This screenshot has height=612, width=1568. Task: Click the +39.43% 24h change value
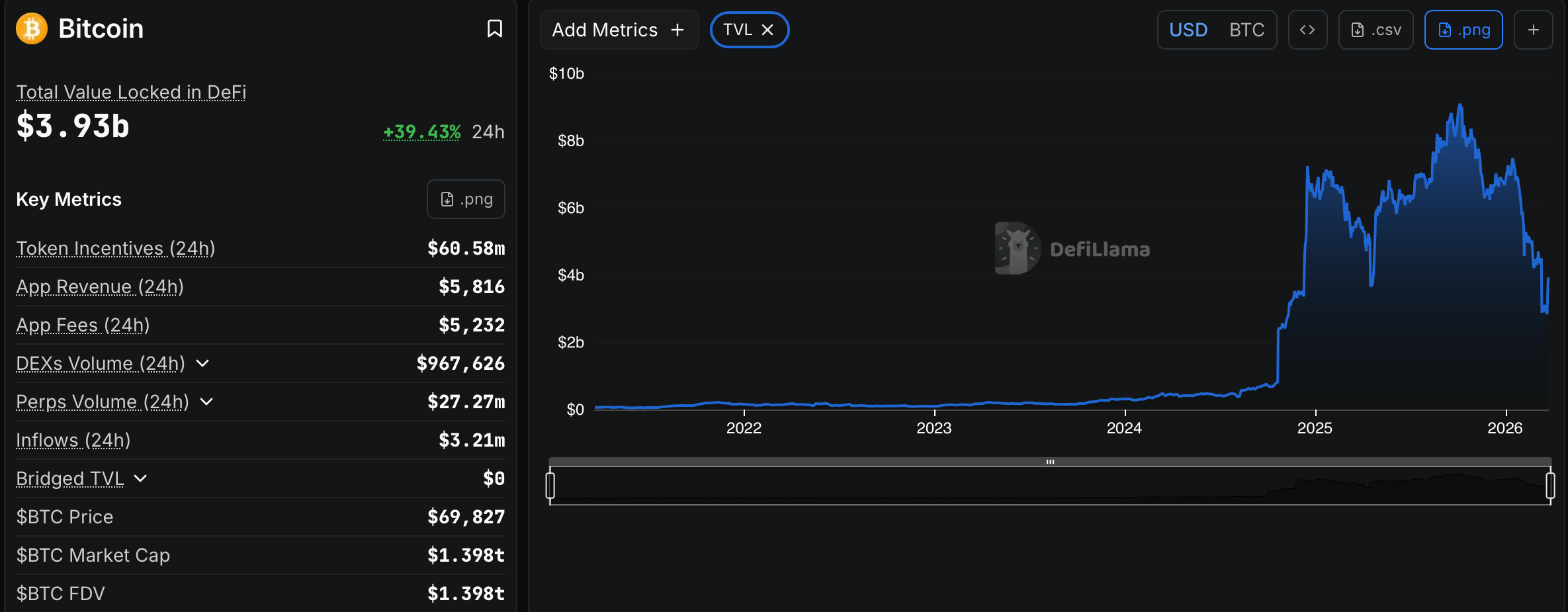(x=421, y=132)
